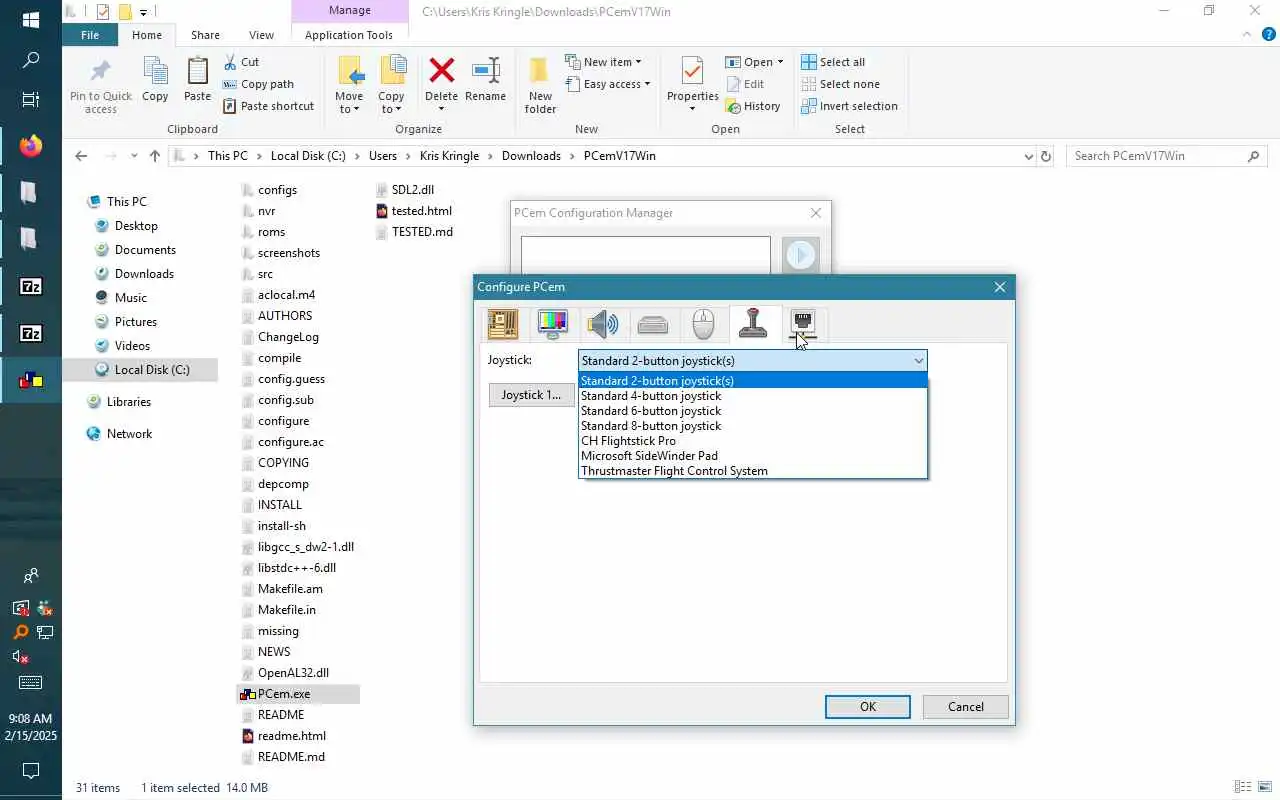Open the Easy access dropdown
This screenshot has height=800, width=1280.
[x=608, y=84]
